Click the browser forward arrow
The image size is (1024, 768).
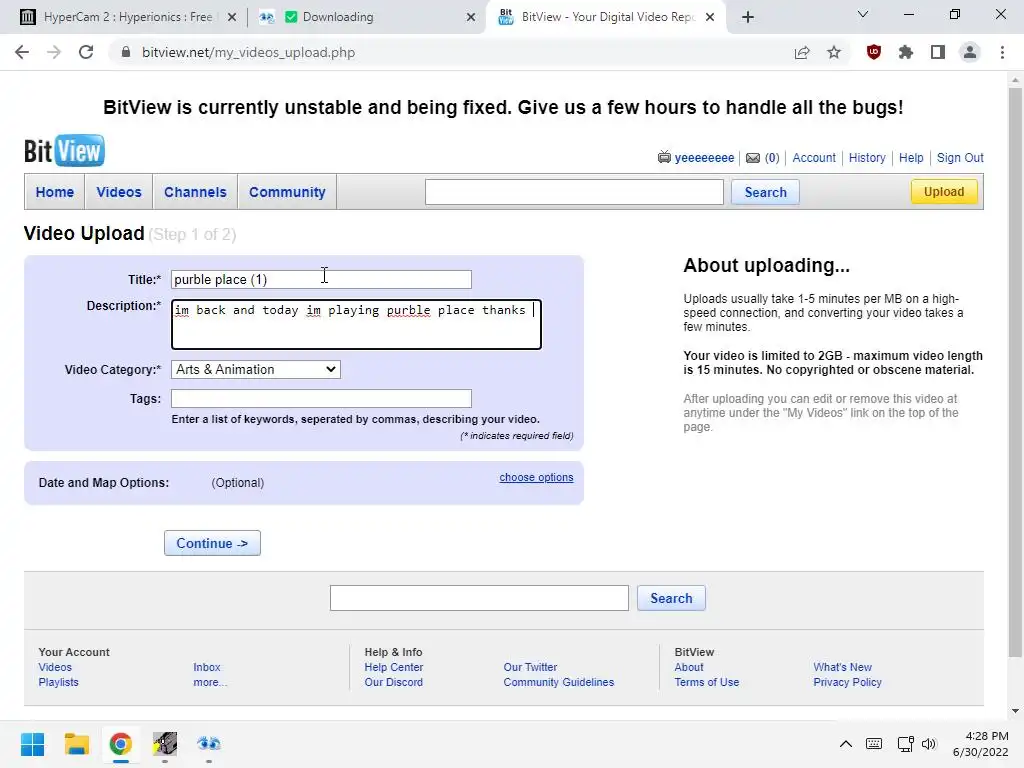pyautogui.click(x=54, y=52)
